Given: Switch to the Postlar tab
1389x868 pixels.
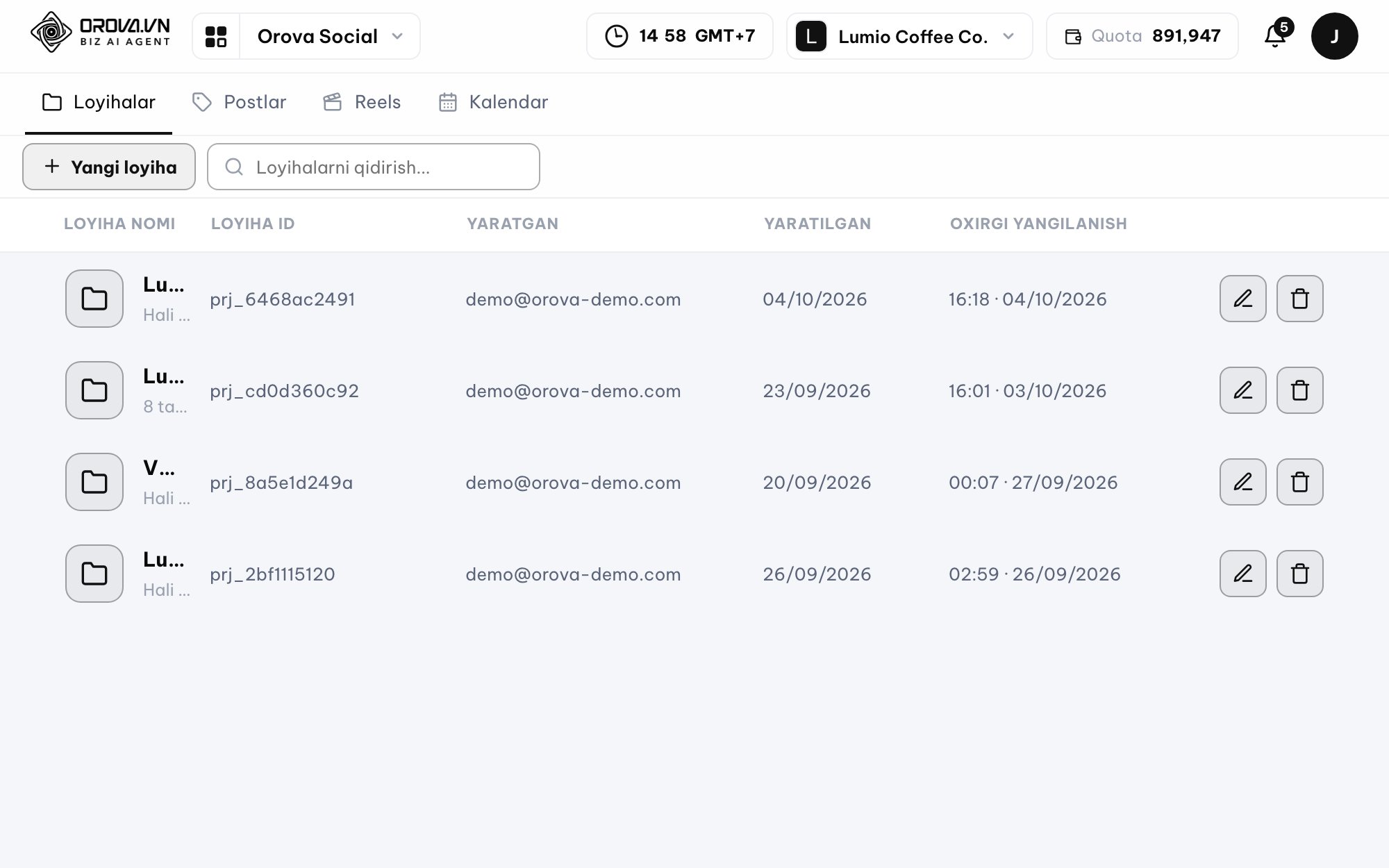Looking at the screenshot, I should [x=240, y=102].
